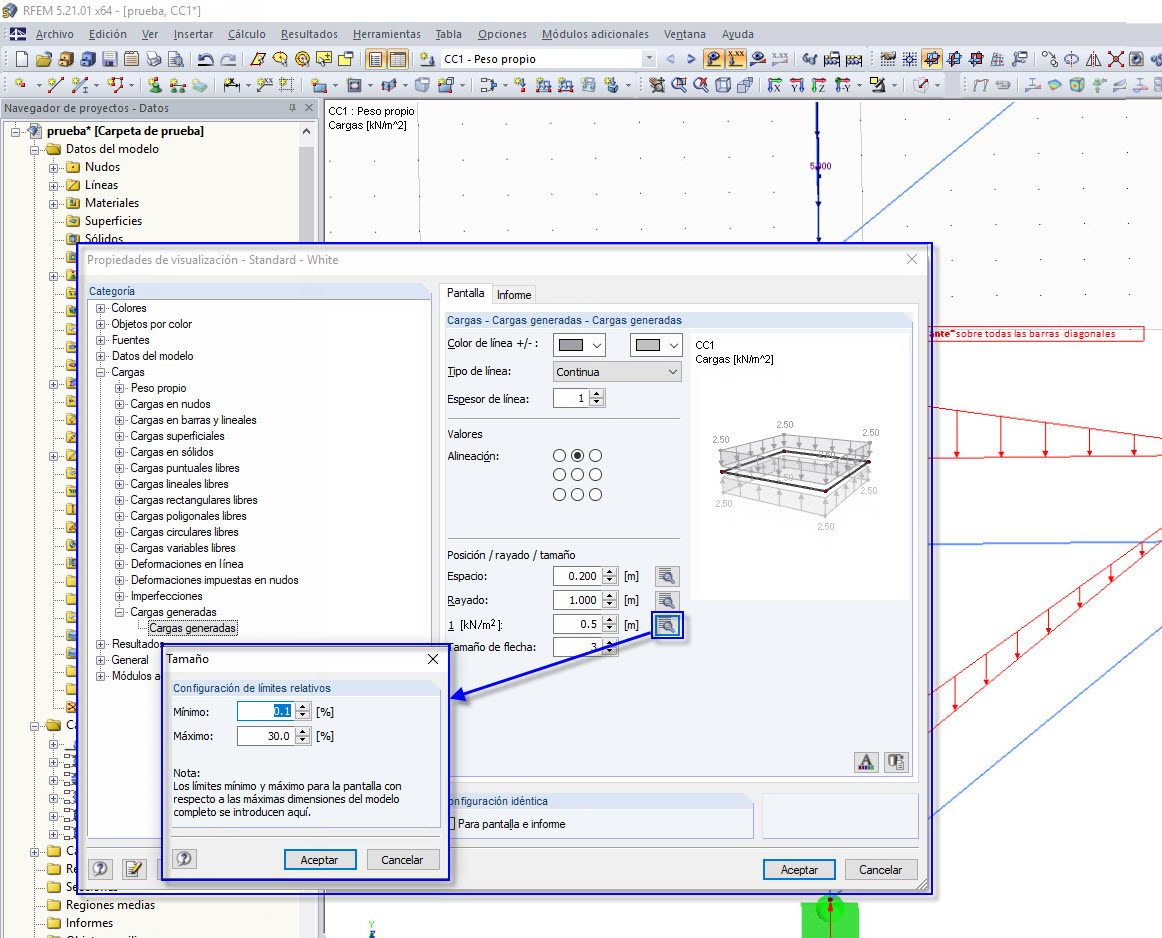Click the New model icon in main toolbar

(x=21, y=59)
